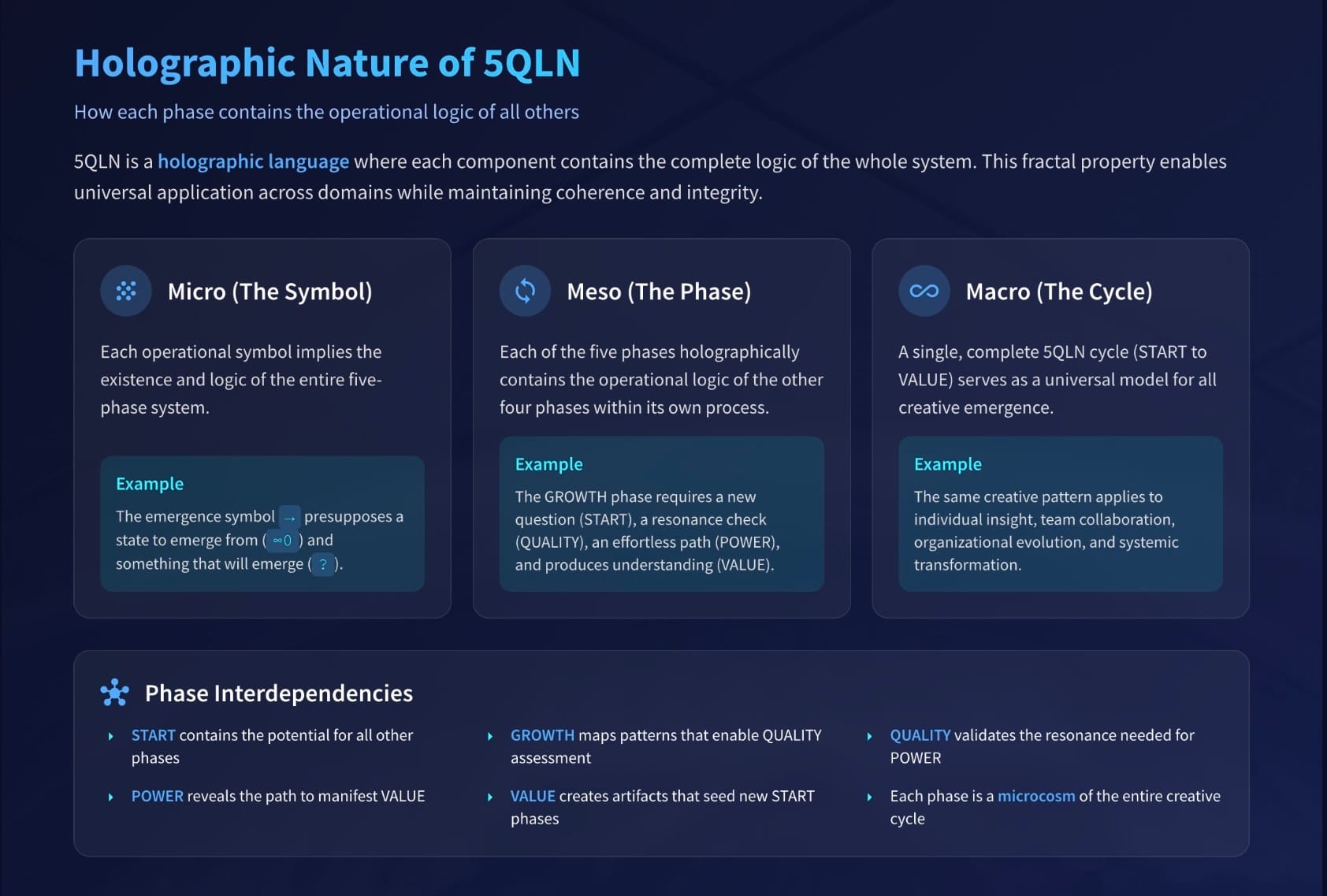1327x896 pixels.
Task: Open the 'holographic language' highlighted link
Action: click(x=253, y=162)
